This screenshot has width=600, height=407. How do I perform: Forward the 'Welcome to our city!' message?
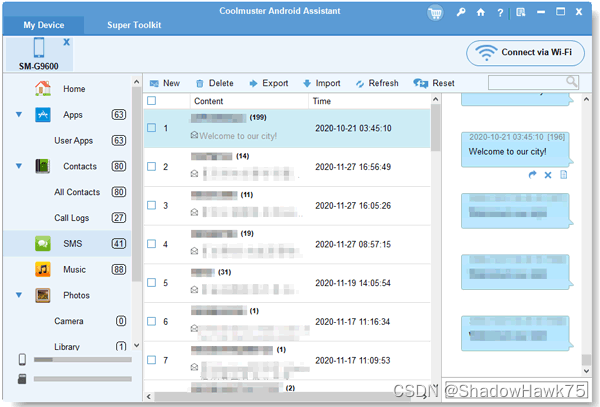click(532, 175)
